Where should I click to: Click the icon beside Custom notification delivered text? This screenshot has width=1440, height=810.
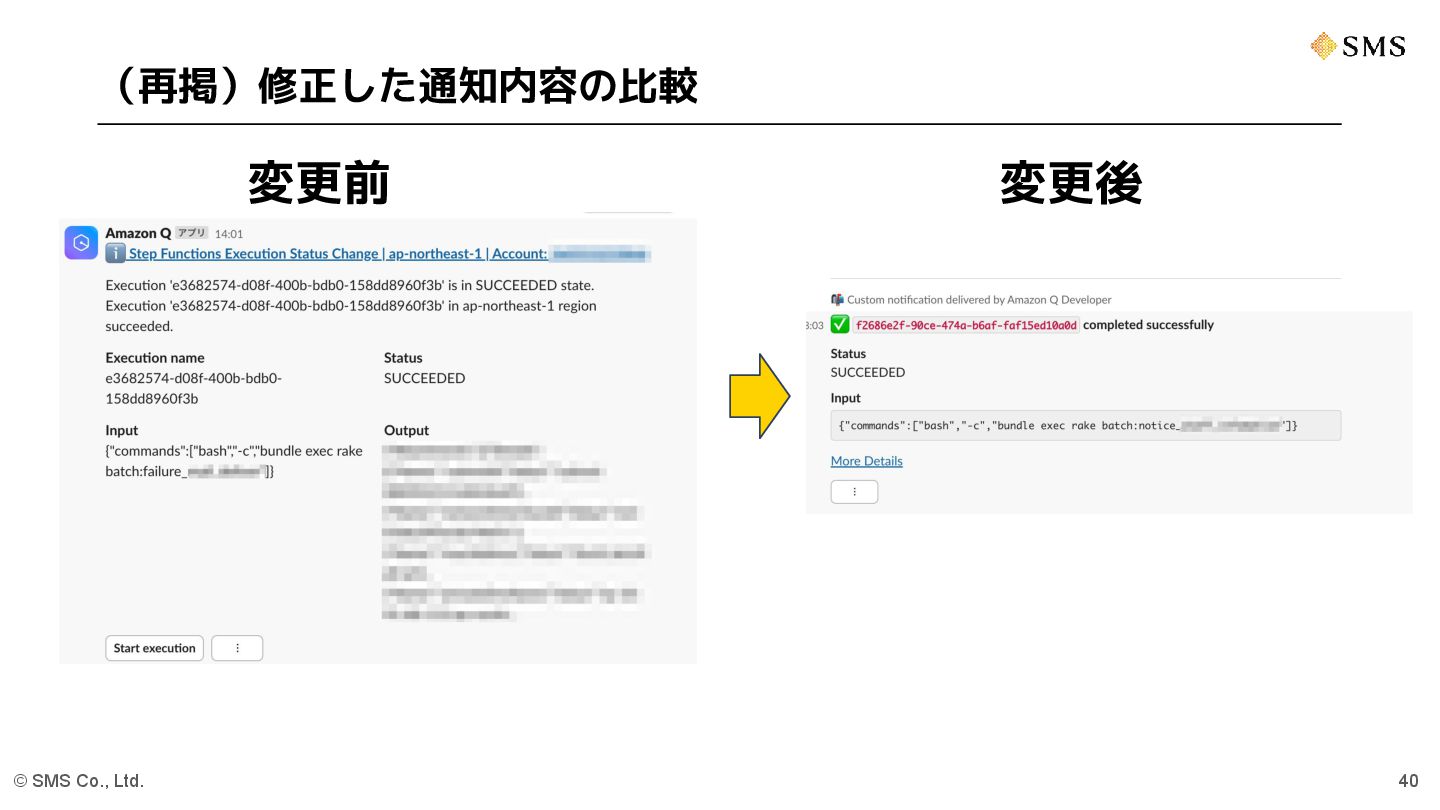click(x=837, y=299)
